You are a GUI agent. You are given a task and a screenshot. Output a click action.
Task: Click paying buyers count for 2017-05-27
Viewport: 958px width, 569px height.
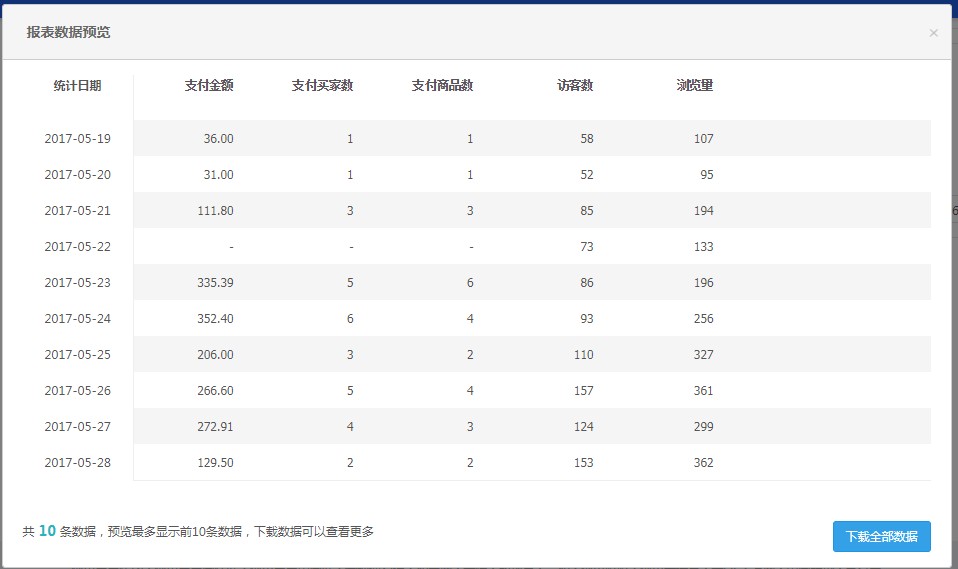pos(350,427)
